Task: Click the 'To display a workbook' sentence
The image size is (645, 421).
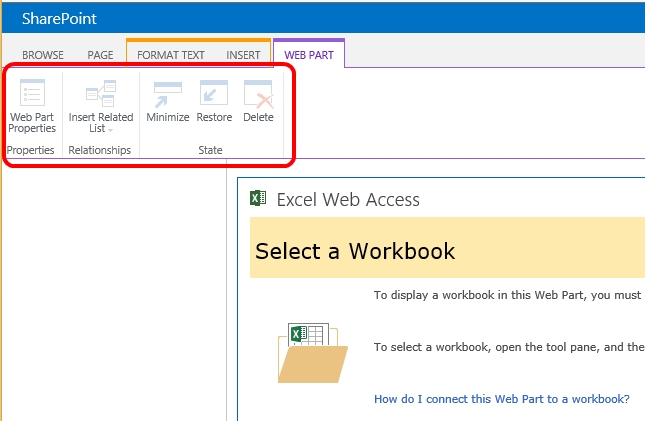Action: coord(509,295)
